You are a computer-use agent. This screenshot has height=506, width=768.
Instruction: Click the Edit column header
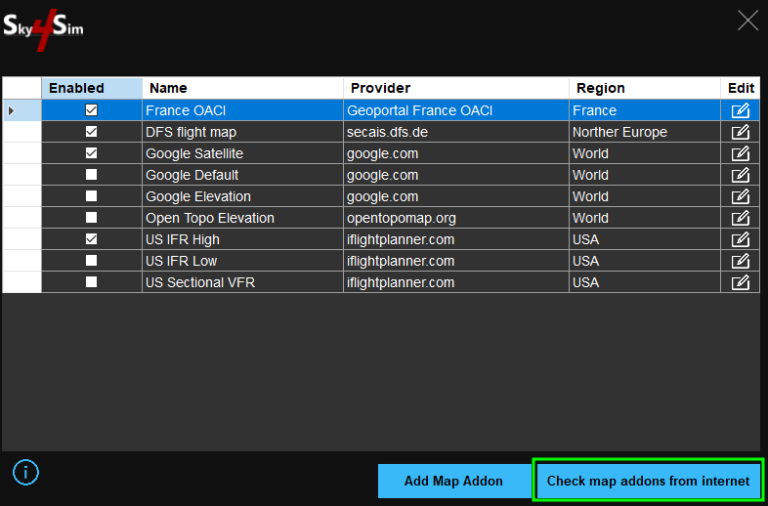tap(741, 88)
